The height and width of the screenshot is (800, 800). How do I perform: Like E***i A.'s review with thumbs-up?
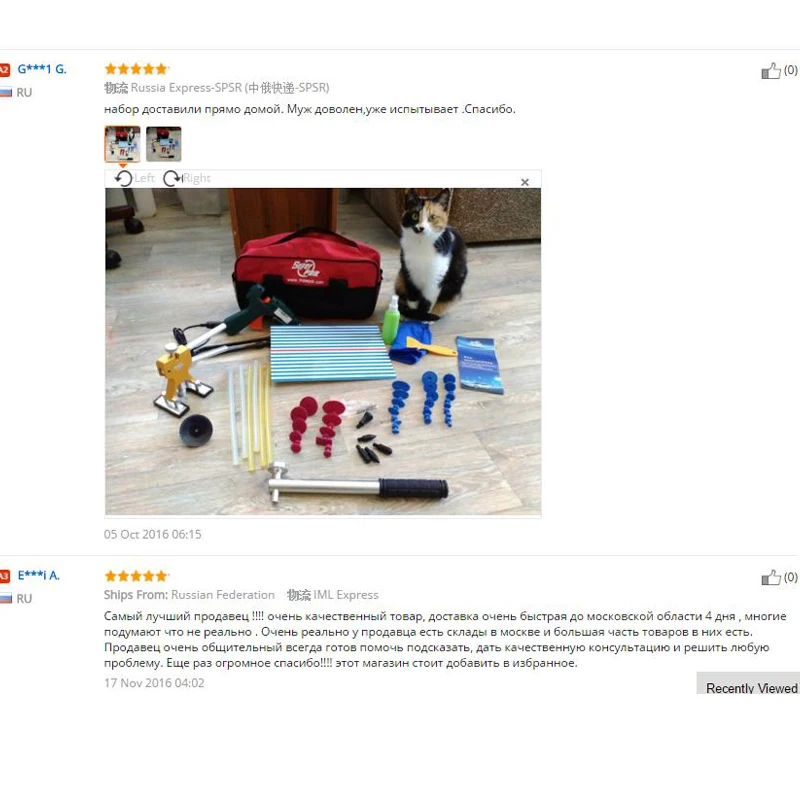point(771,578)
